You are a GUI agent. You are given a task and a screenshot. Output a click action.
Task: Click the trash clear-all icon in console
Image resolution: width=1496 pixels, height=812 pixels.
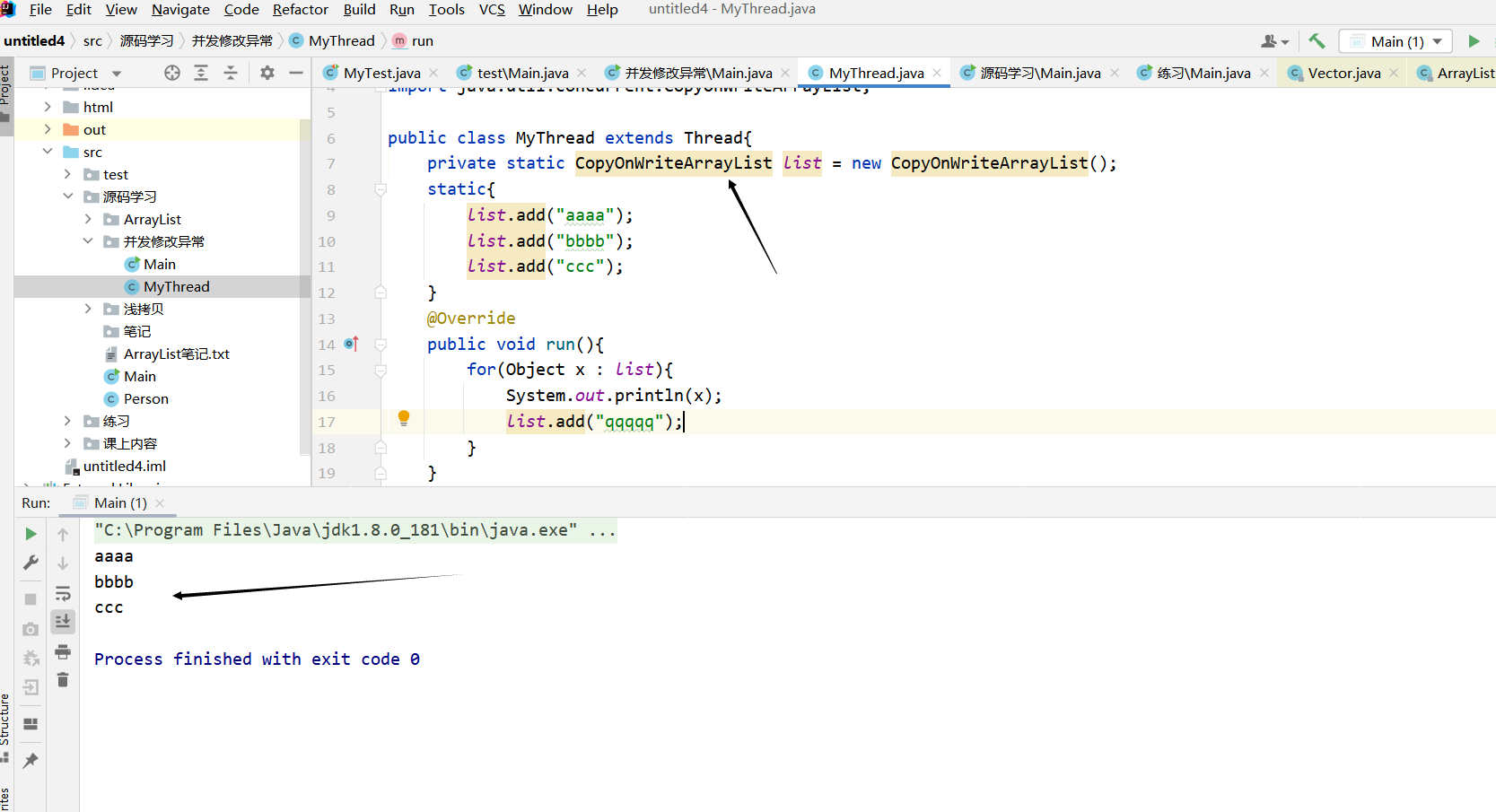63,680
